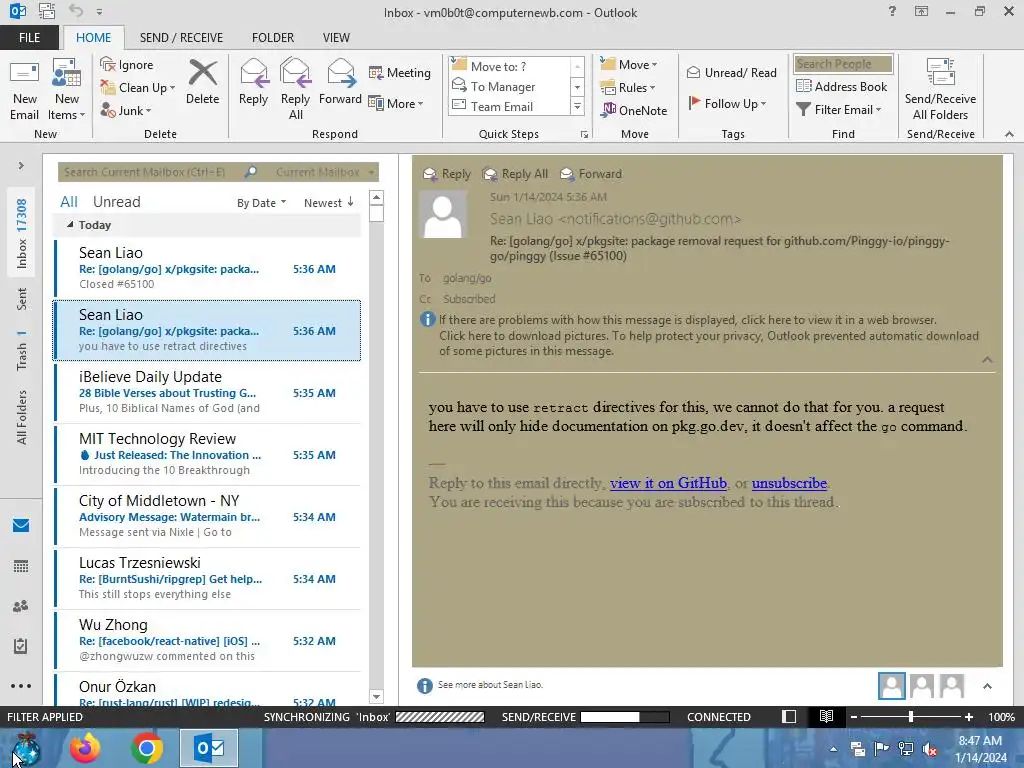Open the People navigation icon
Viewport: 1024px width, 768px height.
coord(21,606)
